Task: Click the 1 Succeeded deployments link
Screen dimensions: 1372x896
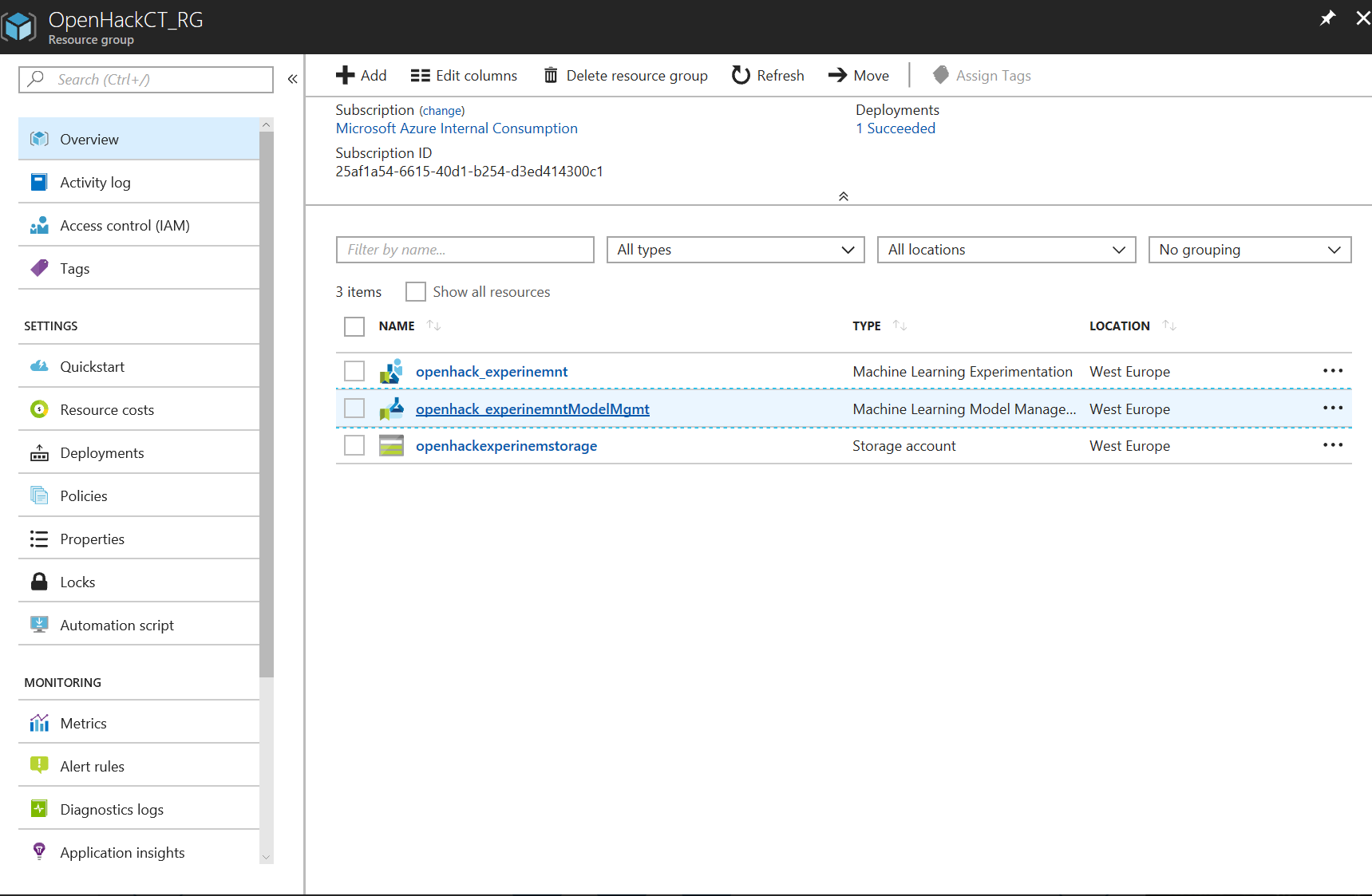Action: [x=896, y=128]
